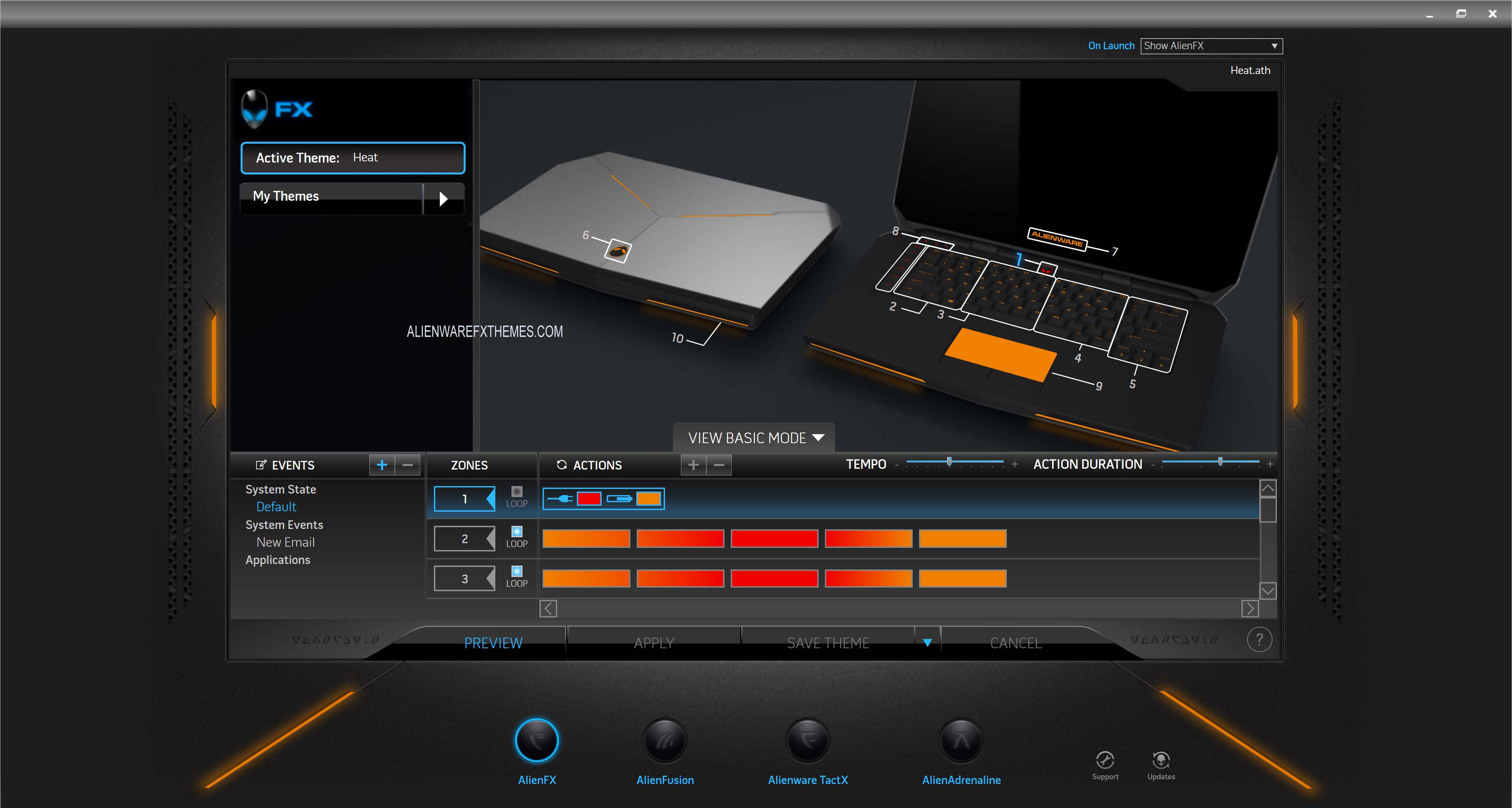Remove event with the Events minus icon
This screenshot has width=1512, height=808.
tap(408, 465)
